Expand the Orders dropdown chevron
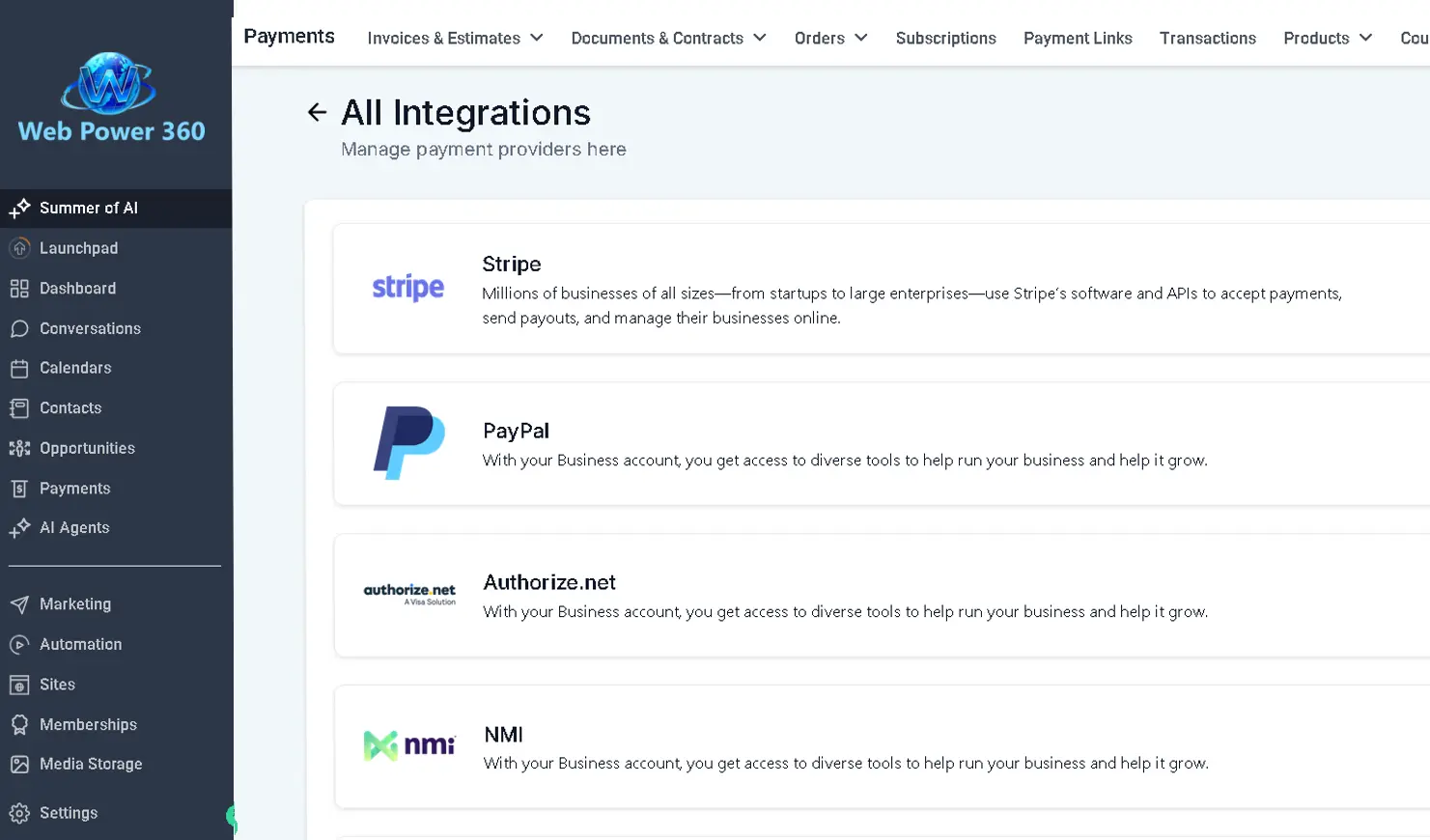The image size is (1430, 840). click(x=861, y=38)
